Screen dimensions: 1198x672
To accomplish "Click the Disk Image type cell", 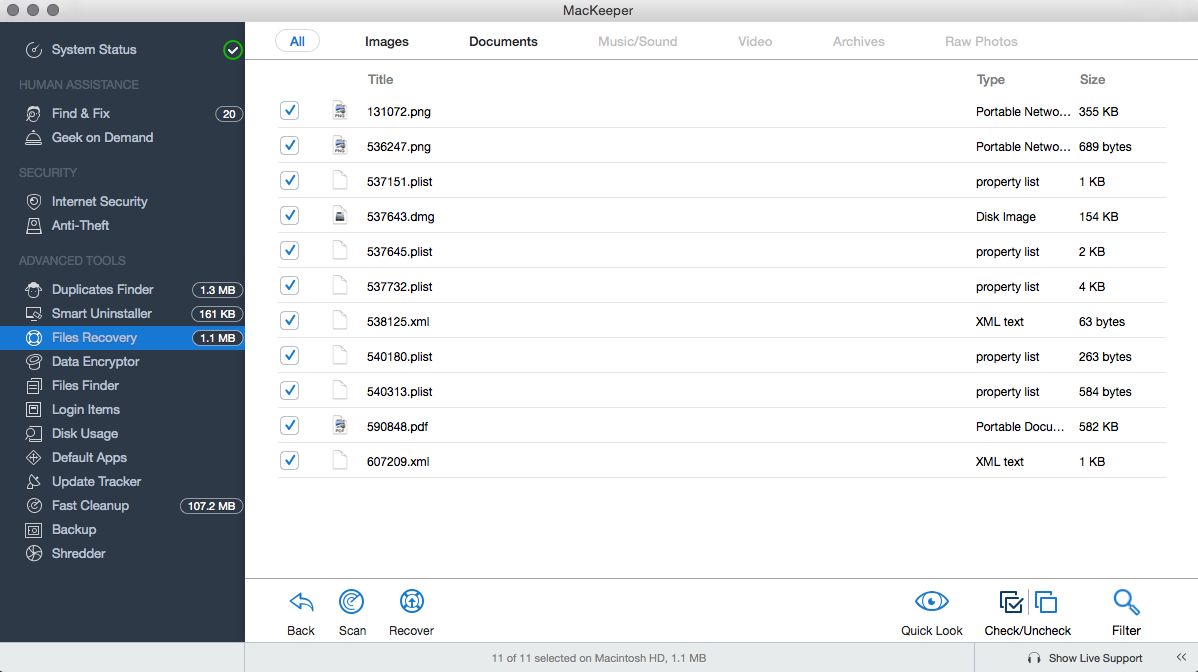I will coord(1005,217).
